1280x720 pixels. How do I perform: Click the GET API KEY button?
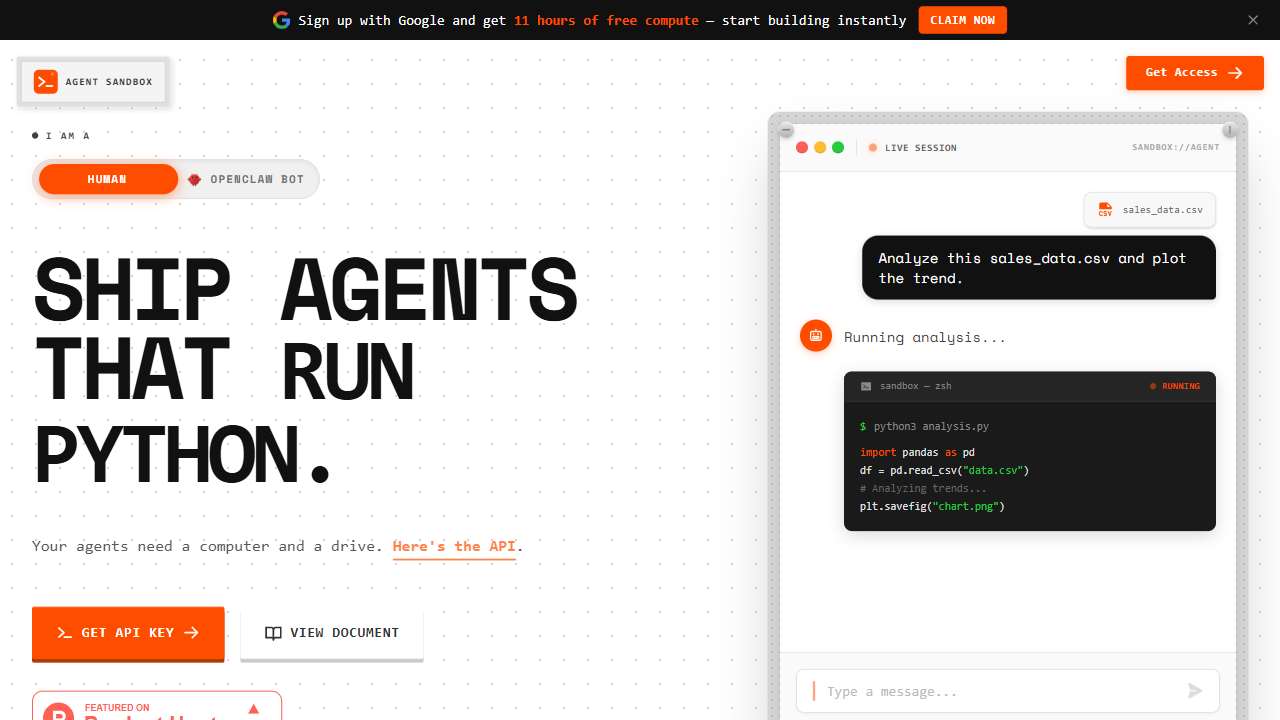(x=128, y=632)
